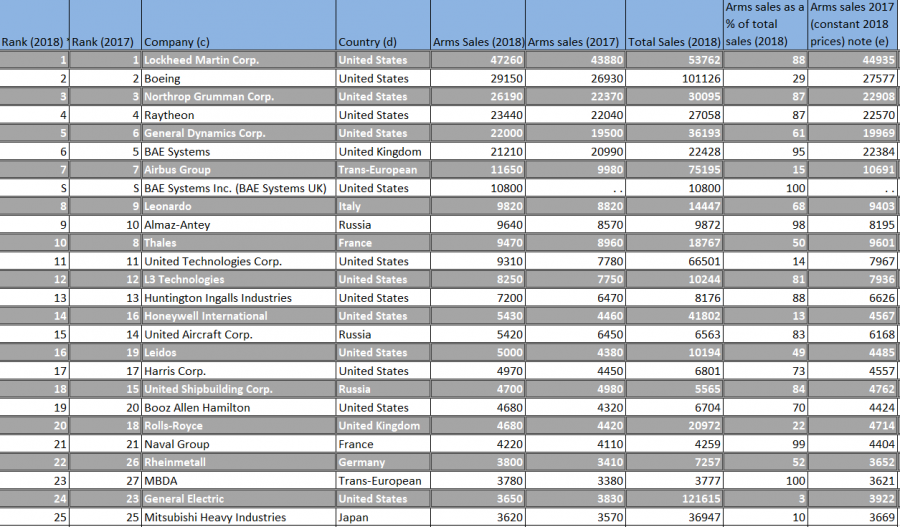900x527 pixels.
Task: Select the Airbus Group cell
Action: click(x=239, y=169)
